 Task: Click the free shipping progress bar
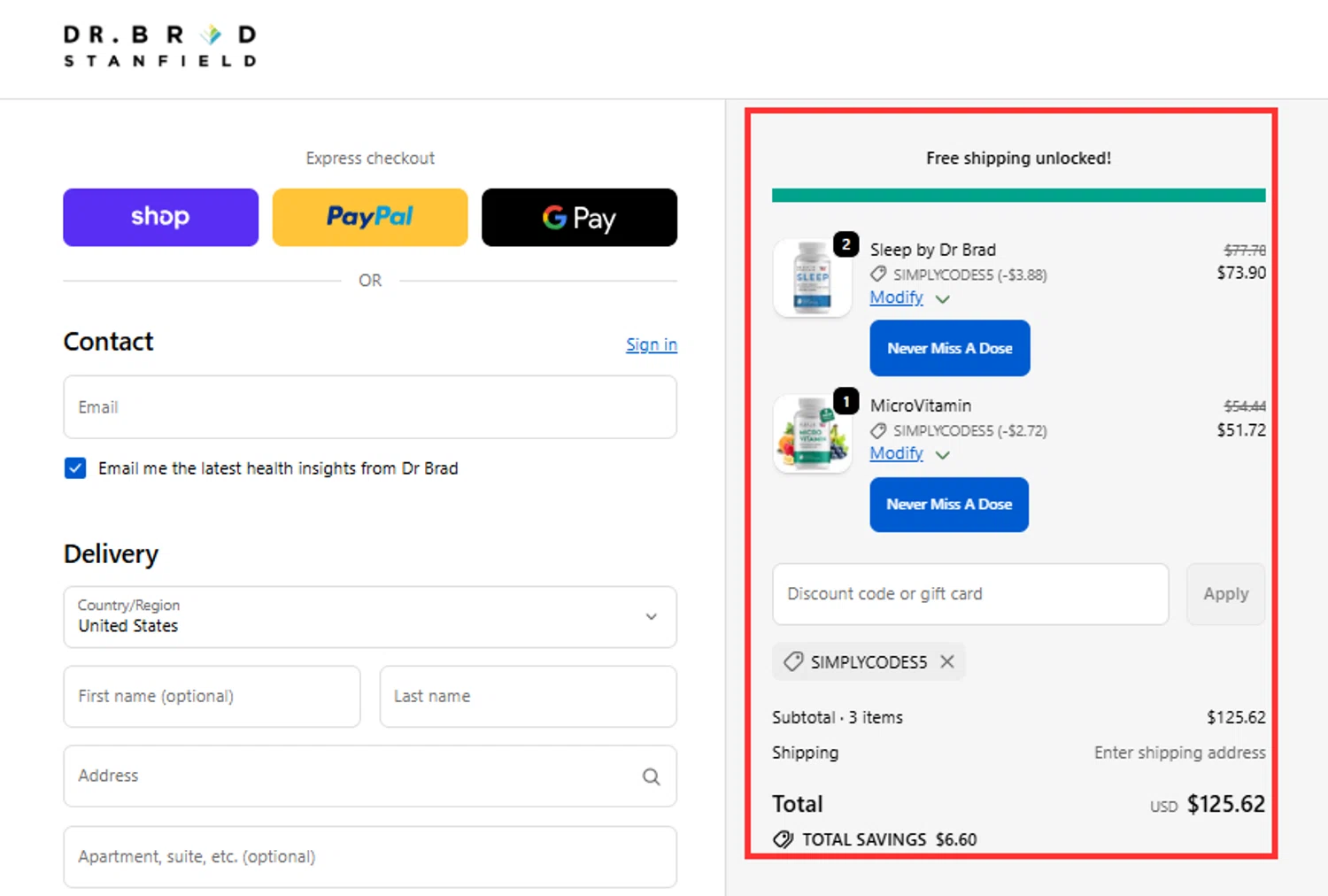[1018, 195]
